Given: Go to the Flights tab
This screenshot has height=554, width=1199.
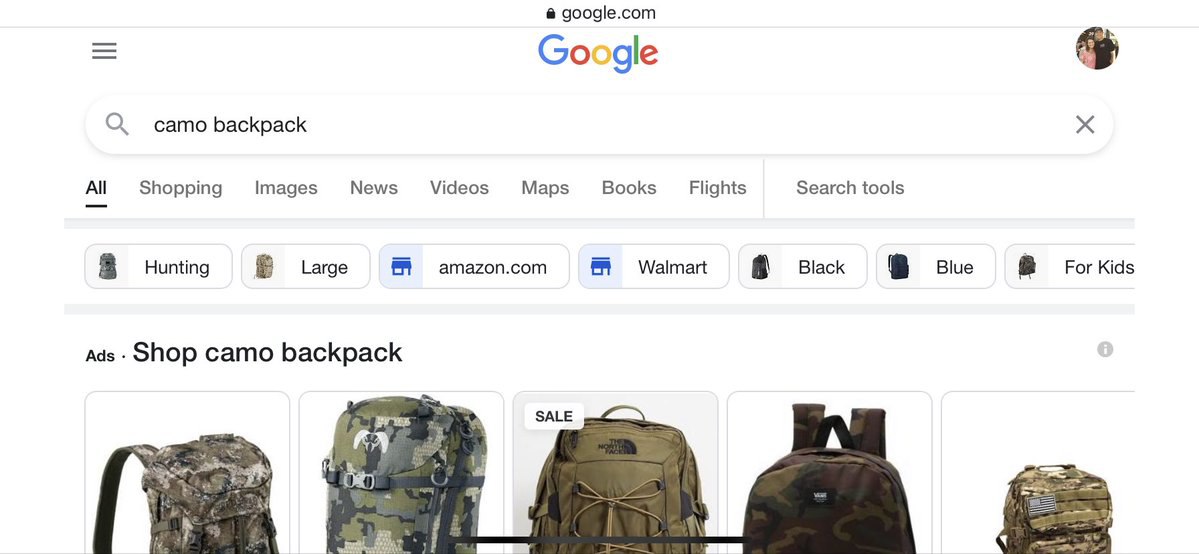Looking at the screenshot, I should [717, 187].
